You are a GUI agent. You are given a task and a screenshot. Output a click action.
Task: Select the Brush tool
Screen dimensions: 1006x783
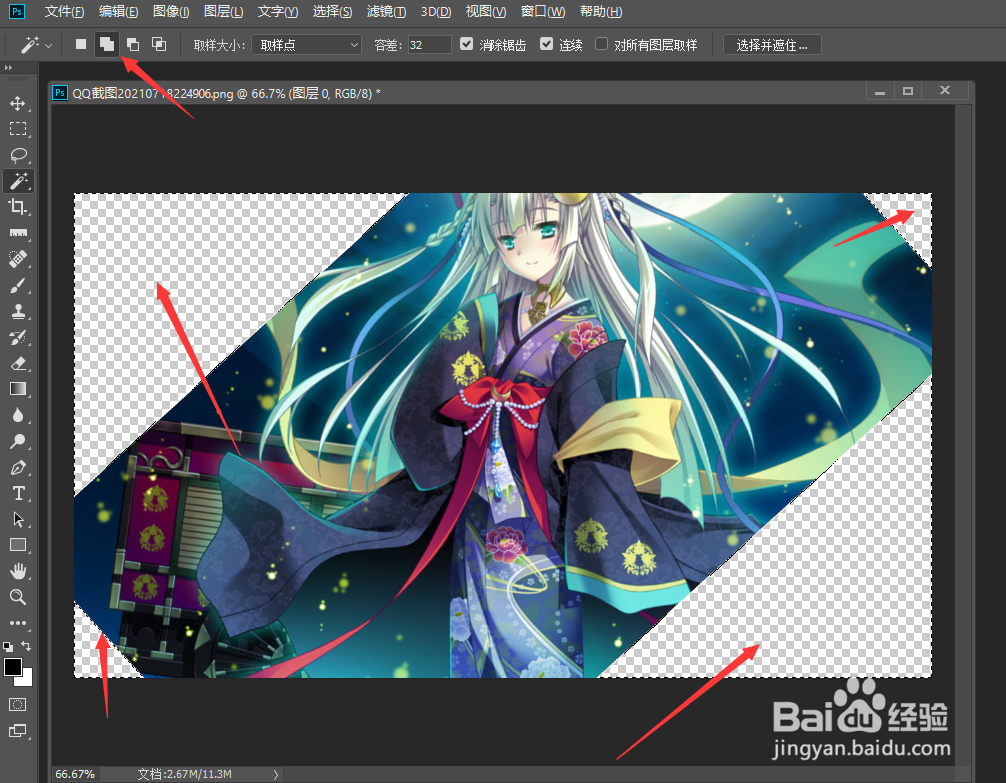18,285
